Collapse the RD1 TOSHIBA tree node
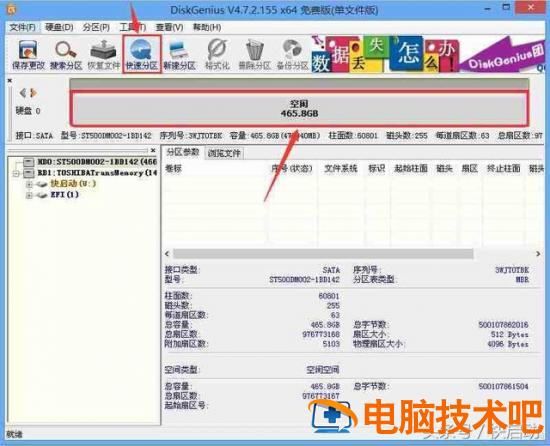The height and width of the screenshot is (446, 550). coord(16,173)
